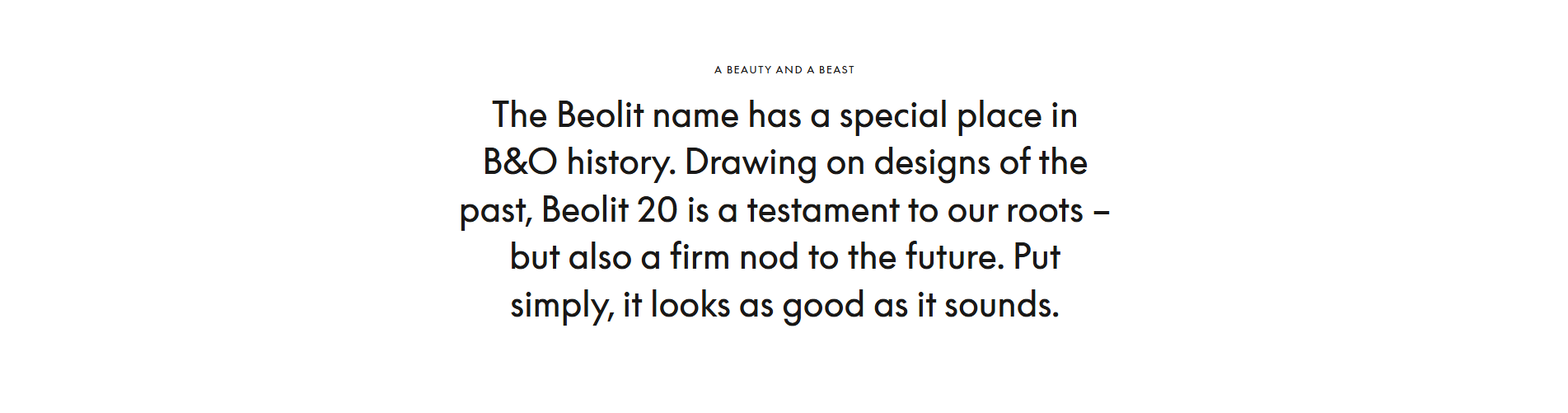Click the word "sounds." ending the paragraph

click(x=1001, y=305)
